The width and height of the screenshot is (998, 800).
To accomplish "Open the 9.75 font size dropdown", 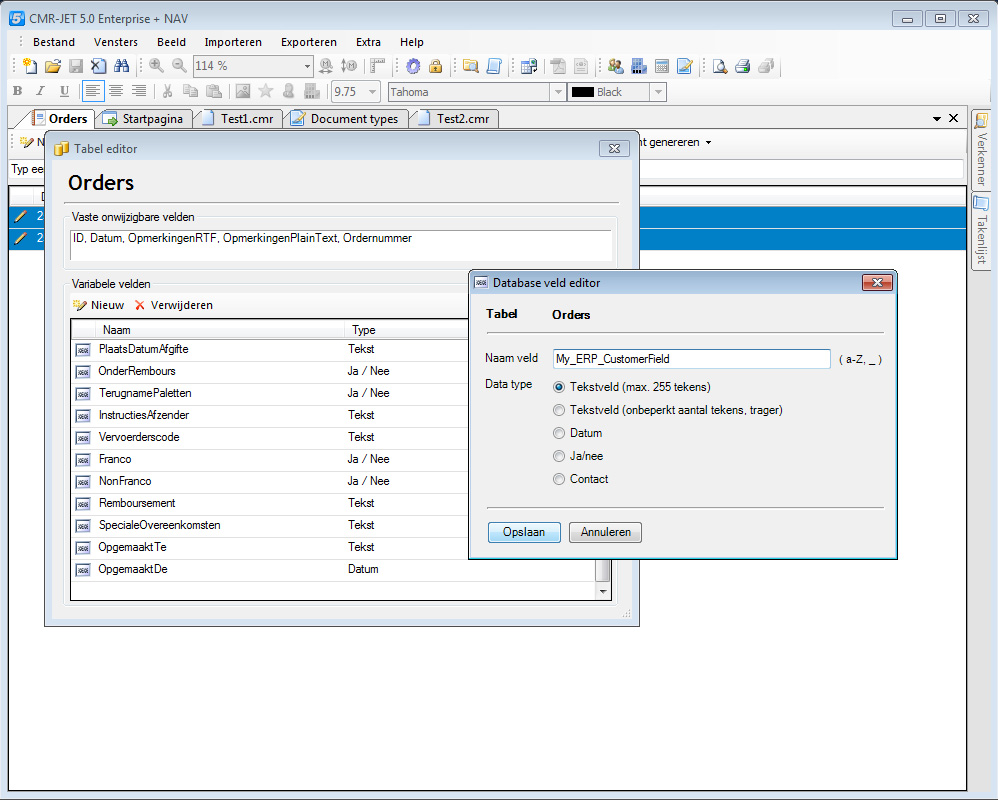I will tap(373, 92).
